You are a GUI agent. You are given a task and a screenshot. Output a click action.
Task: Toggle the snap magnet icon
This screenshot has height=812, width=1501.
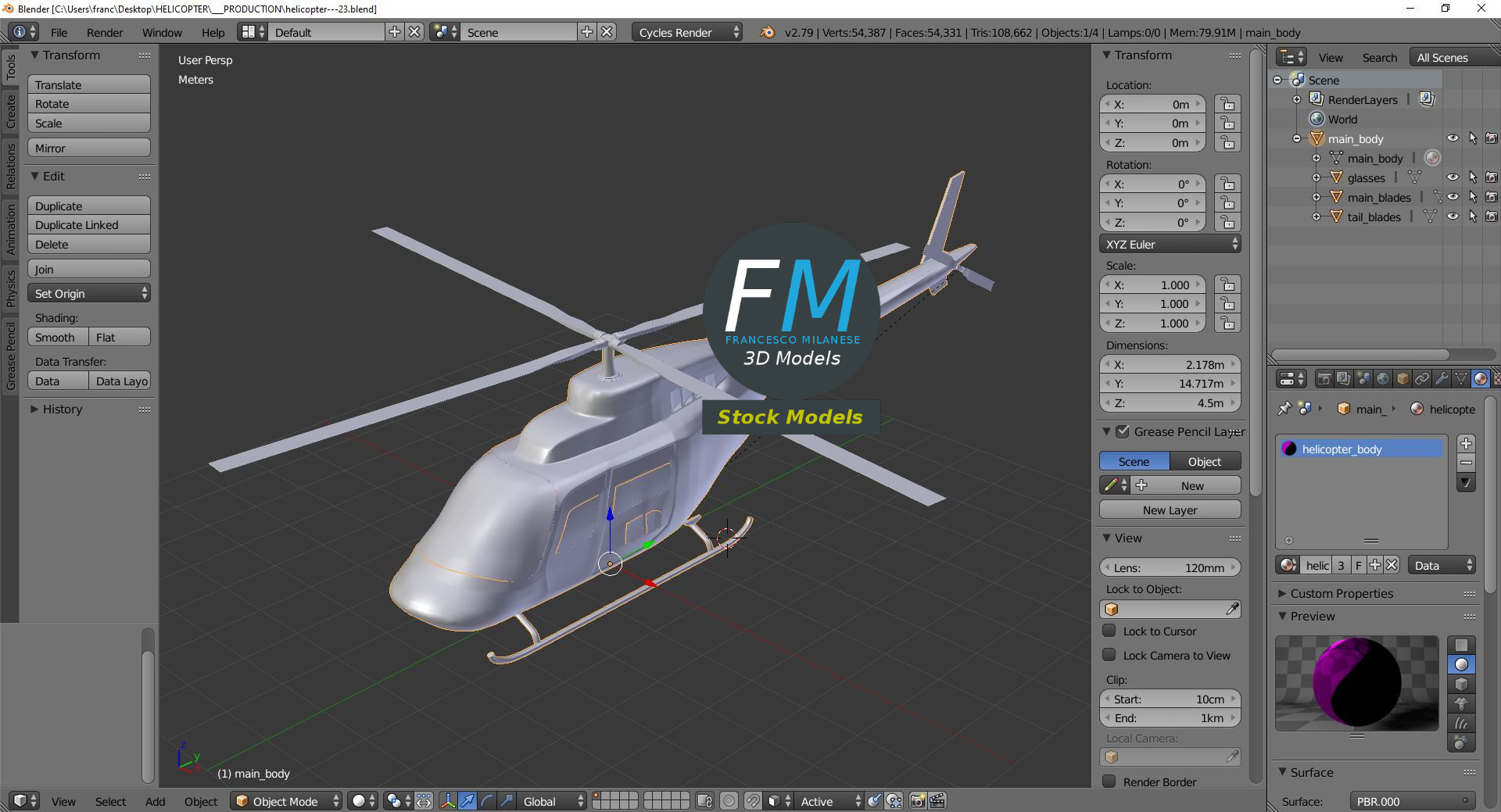coord(753,801)
